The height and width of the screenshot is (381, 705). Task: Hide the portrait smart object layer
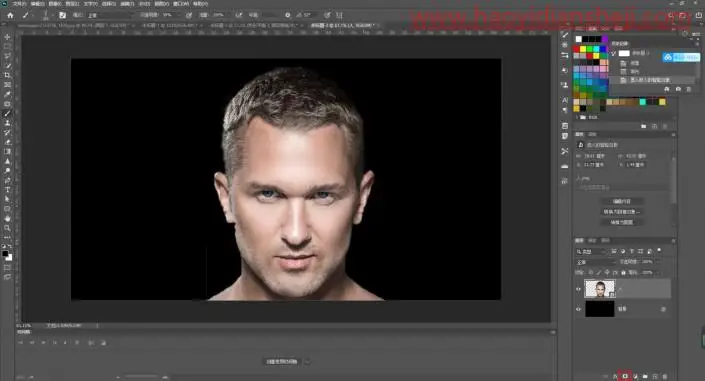[578, 289]
